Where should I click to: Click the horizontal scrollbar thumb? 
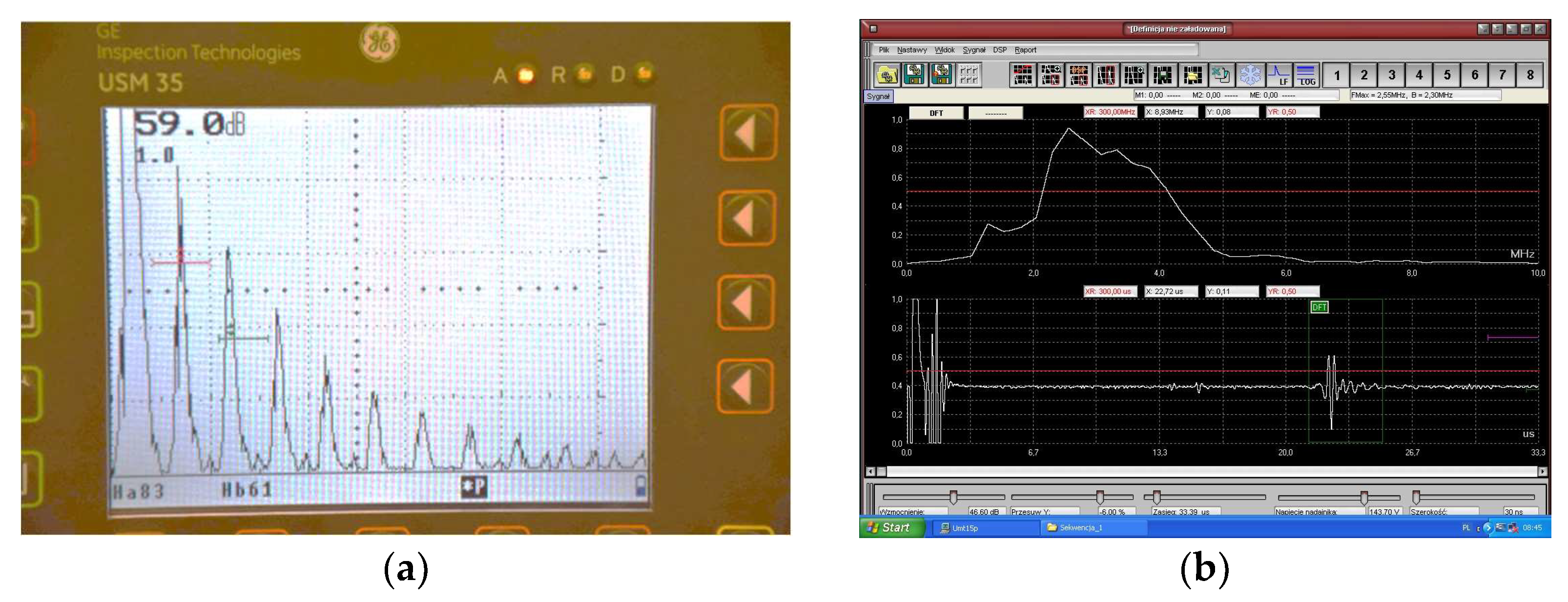(x=882, y=471)
